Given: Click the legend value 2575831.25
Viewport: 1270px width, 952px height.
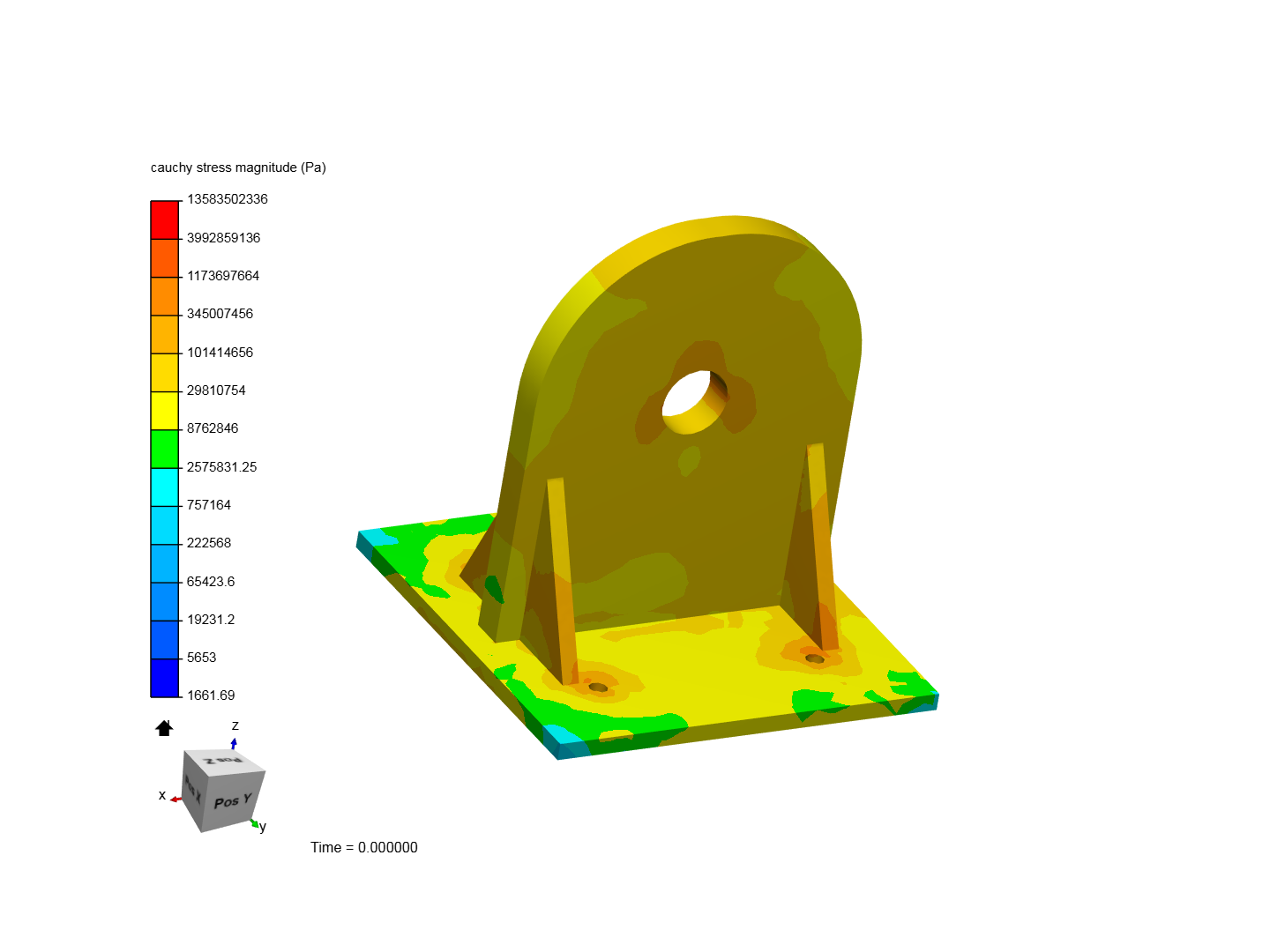Looking at the screenshot, I should (x=221, y=467).
